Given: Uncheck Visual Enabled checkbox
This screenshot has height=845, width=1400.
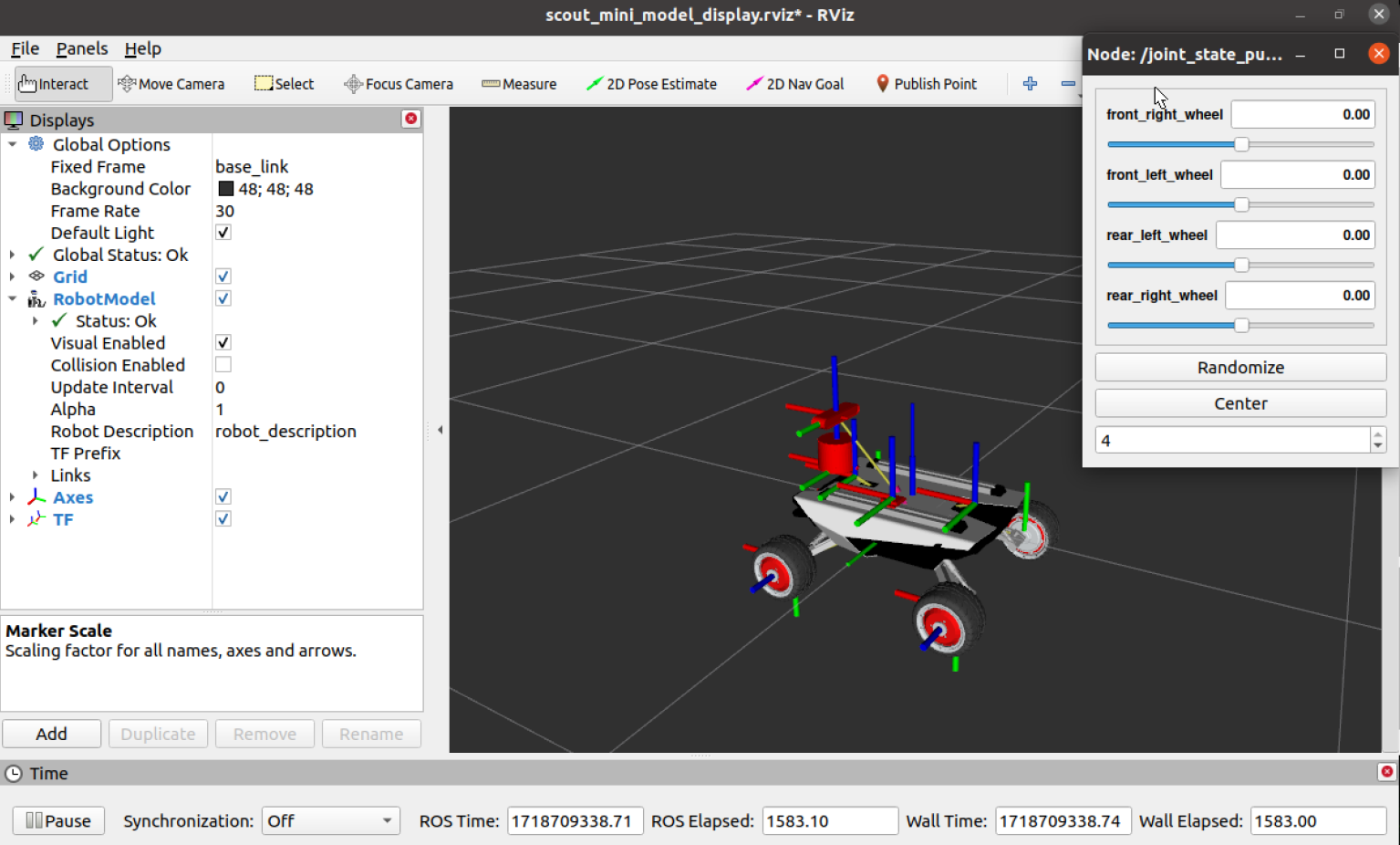Looking at the screenshot, I should pos(223,342).
